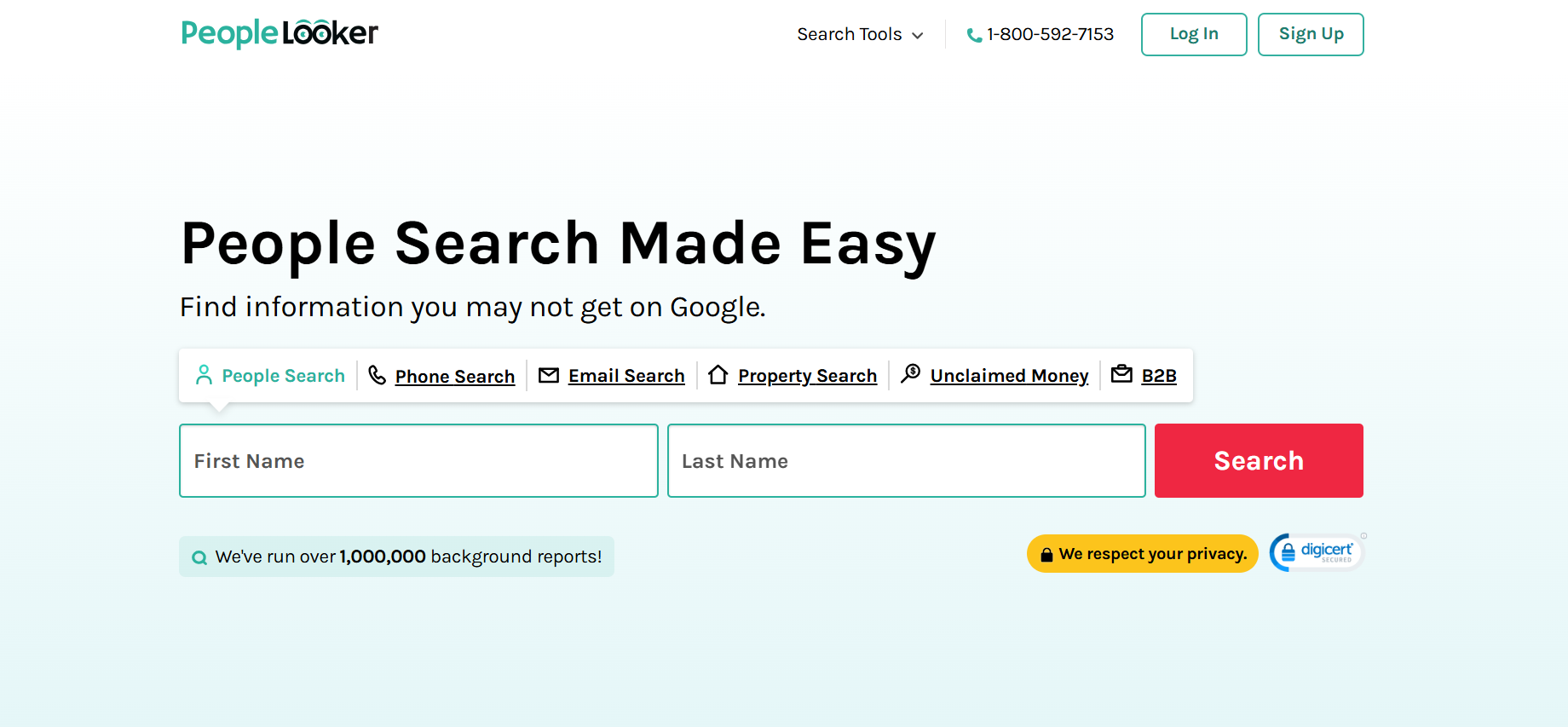Switch to the Phone Search tab
The height and width of the screenshot is (727, 1568).
coord(454,376)
